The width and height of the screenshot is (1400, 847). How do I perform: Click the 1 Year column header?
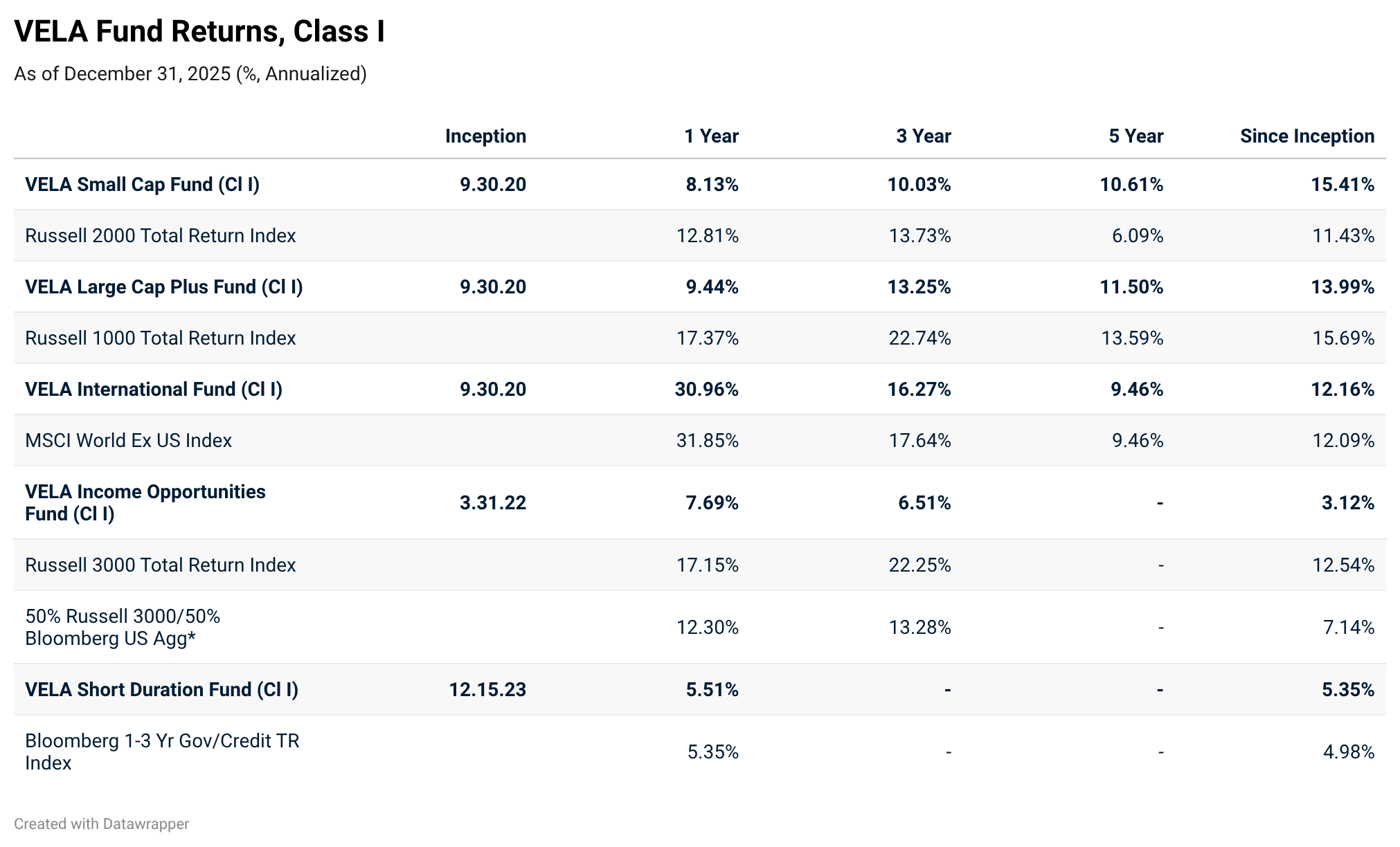coord(711,136)
